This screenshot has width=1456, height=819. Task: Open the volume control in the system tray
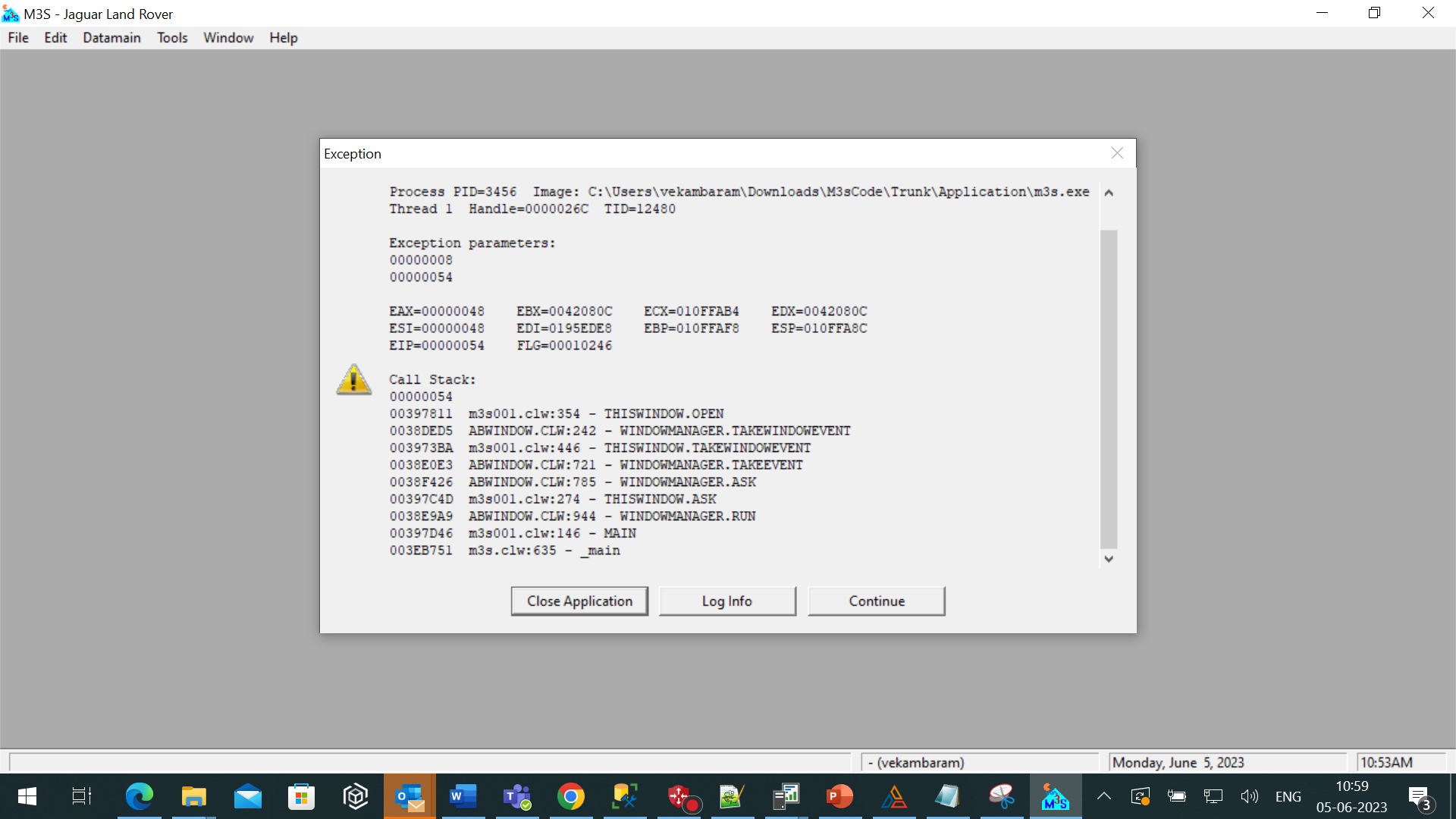coord(1249,796)
